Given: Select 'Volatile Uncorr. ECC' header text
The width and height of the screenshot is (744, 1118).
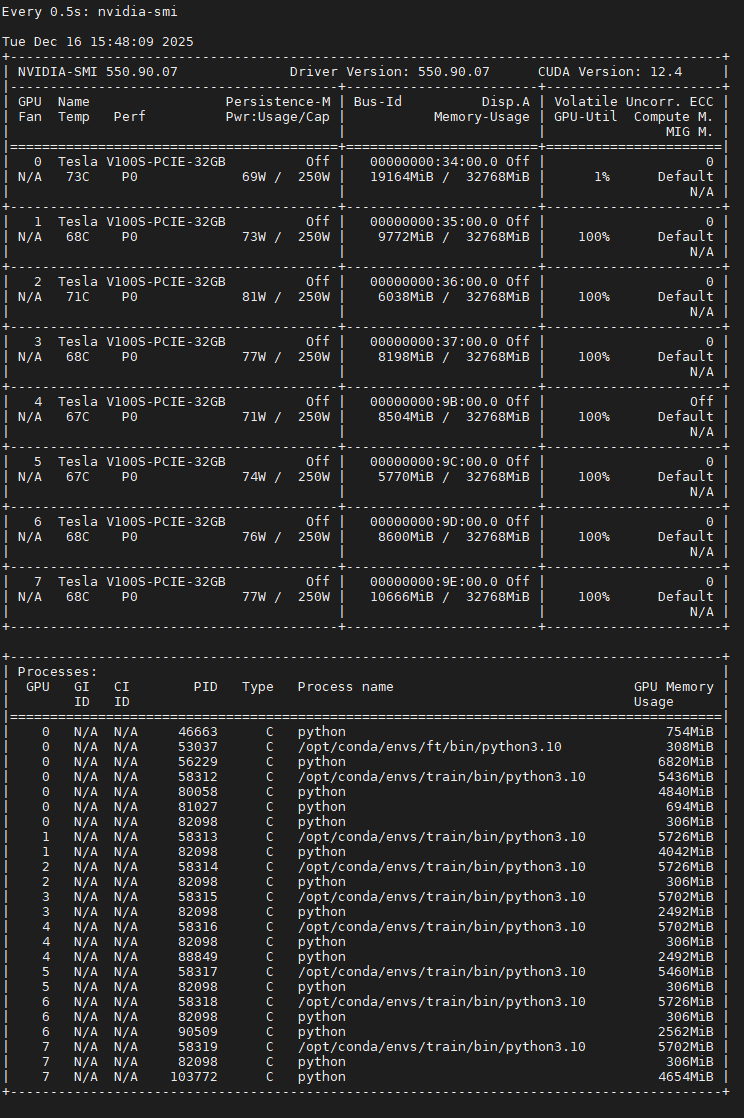Looking at the screenshot, I should click(633, 102).
